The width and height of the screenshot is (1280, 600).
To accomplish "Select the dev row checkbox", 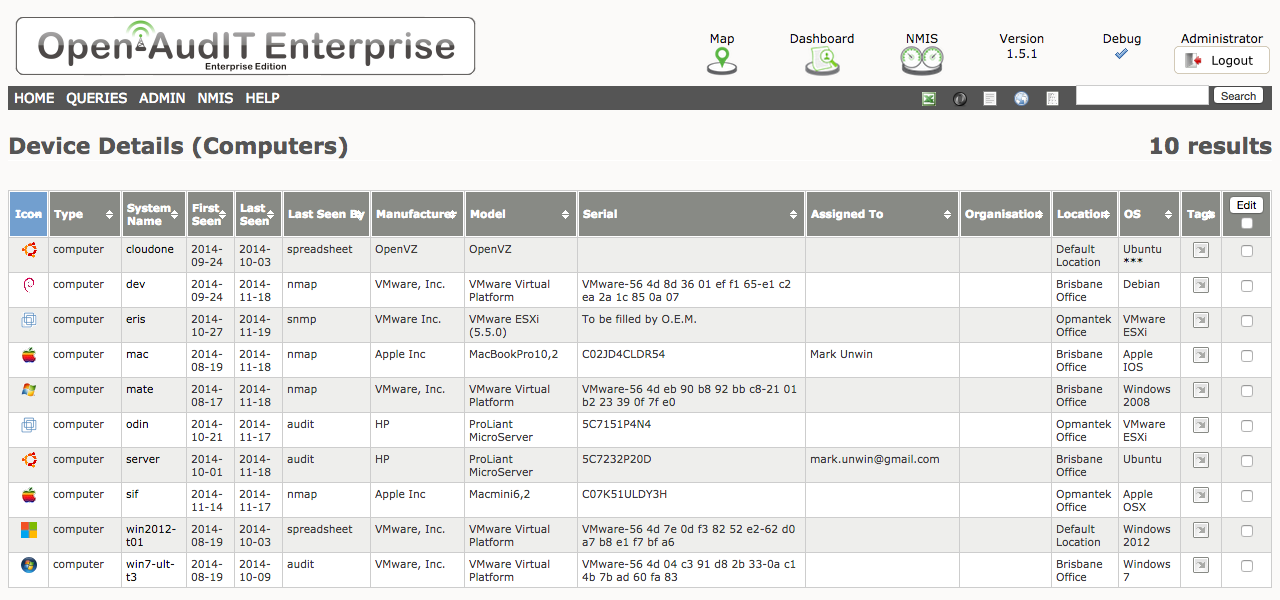I will (1246, 286).
